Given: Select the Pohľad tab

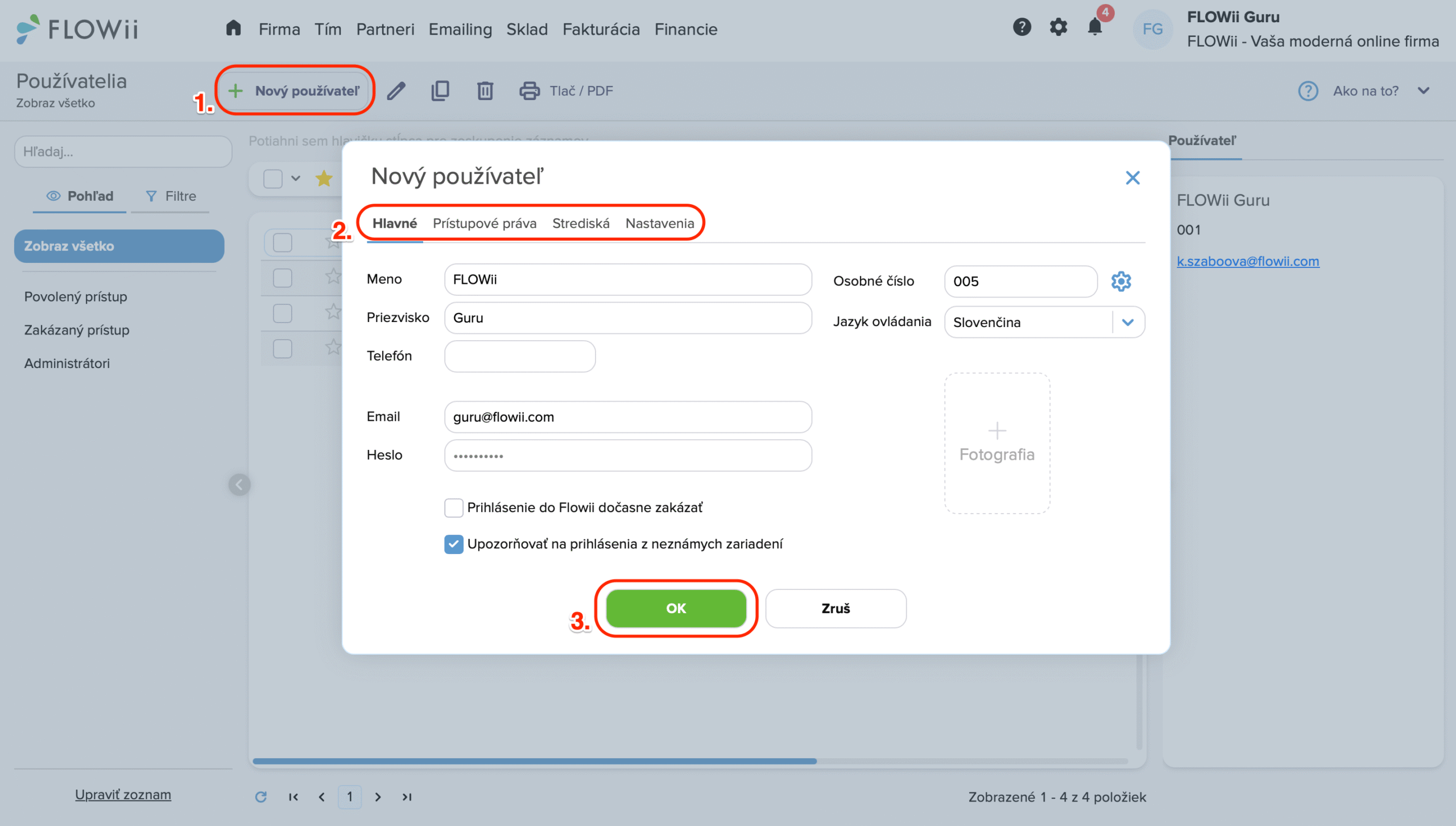Looking at the screenshot, I should click(80, 196).
